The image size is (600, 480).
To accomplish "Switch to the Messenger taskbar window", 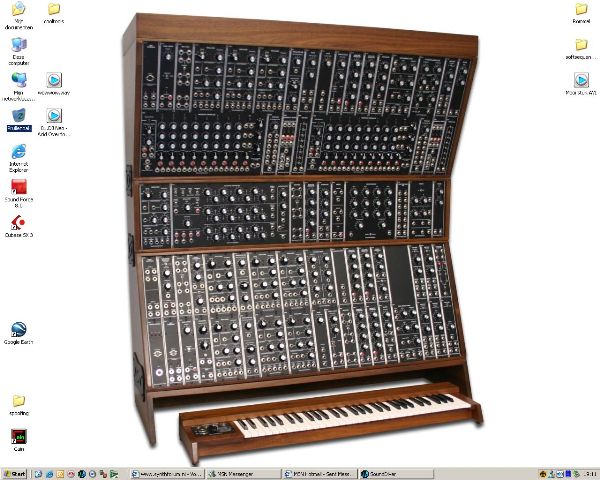I will [243, 474].
